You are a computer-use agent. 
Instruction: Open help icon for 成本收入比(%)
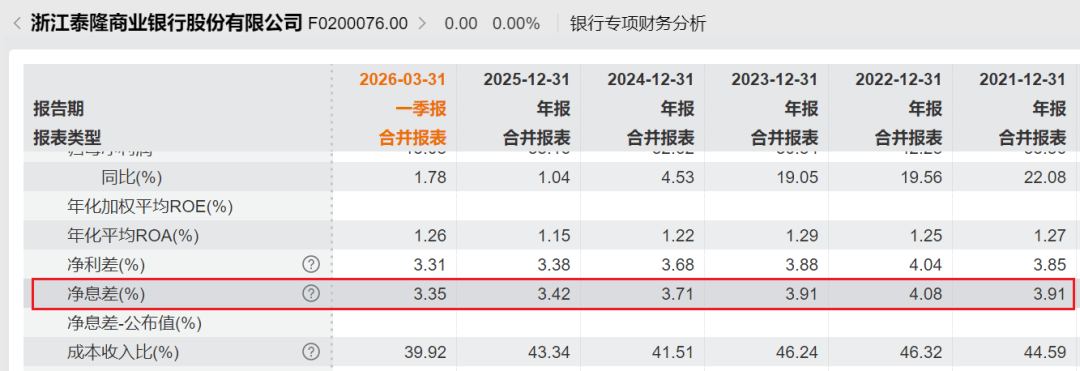(311, 352)
